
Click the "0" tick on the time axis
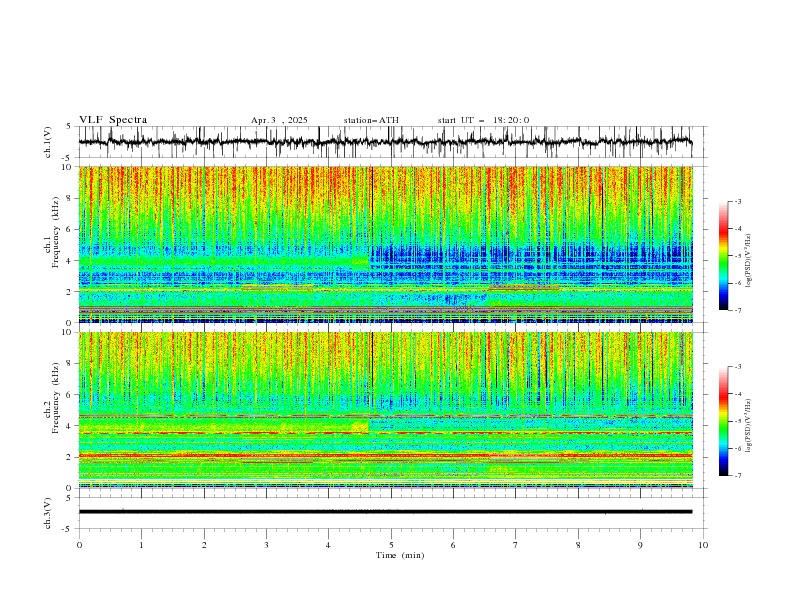[x=79, y=545]
